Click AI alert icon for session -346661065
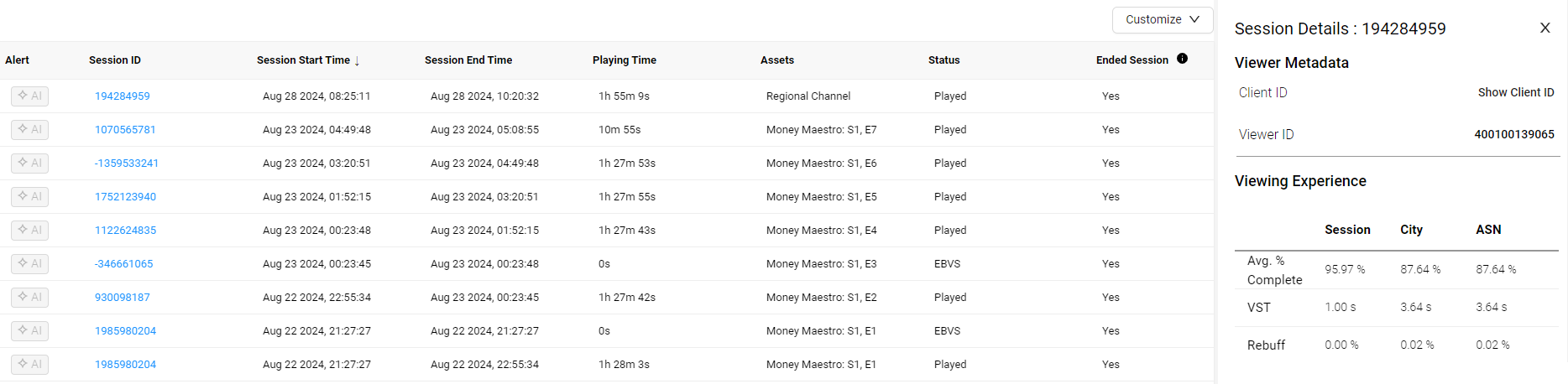1568x384 pixels. tap(29, 264)
